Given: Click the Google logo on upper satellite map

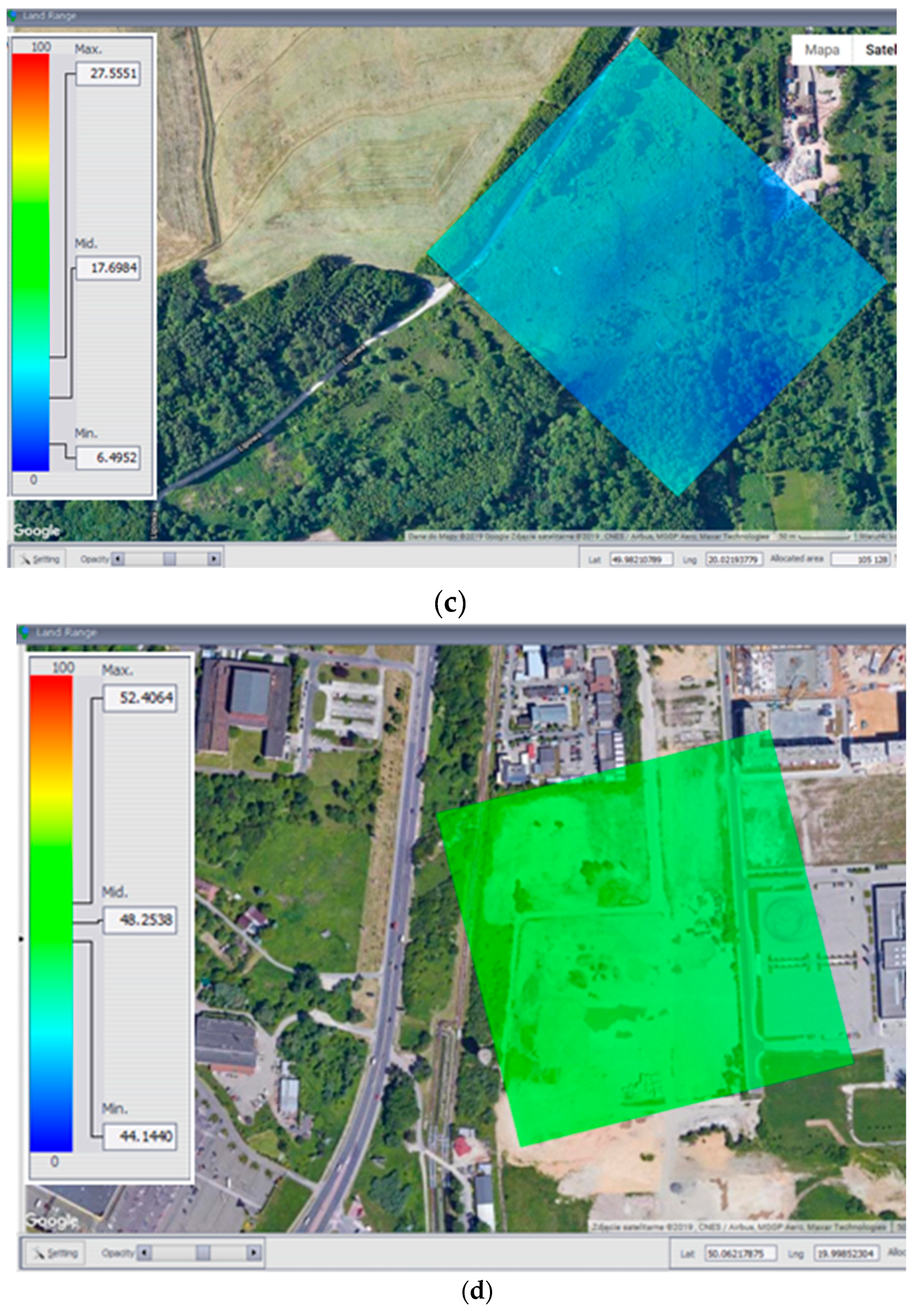Looking at the screenshot, I should (x=37, y=531).
